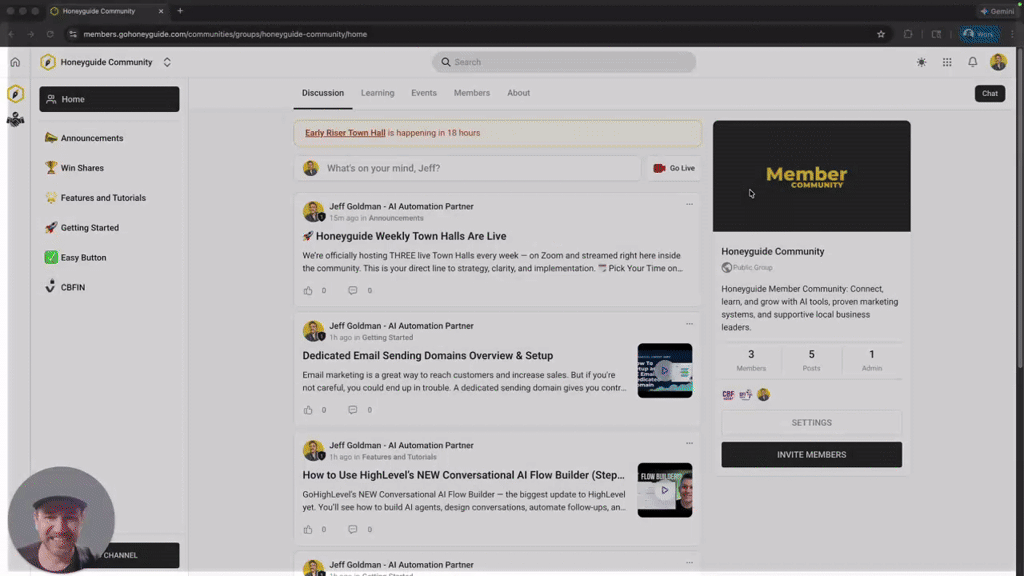The height and width of the screenshot is (576, 1024).
Task: Open the apps grid icon
Action: coord(947,62)
